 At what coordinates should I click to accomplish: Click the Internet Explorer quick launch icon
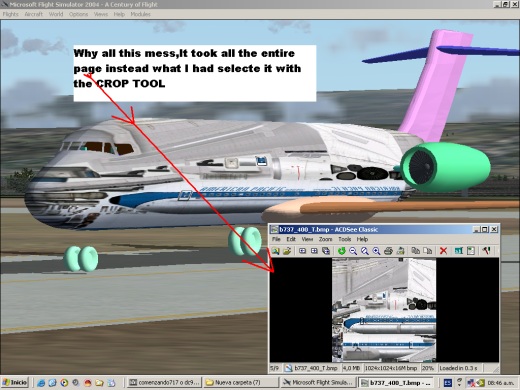point(41,383)
